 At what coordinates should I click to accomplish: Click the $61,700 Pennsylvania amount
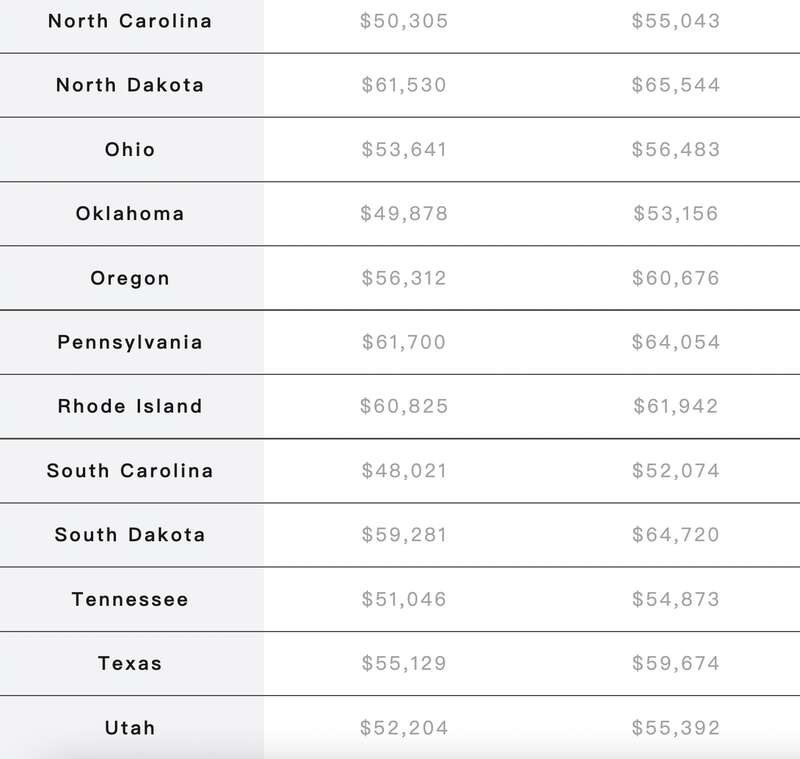(x=404, y=342)
